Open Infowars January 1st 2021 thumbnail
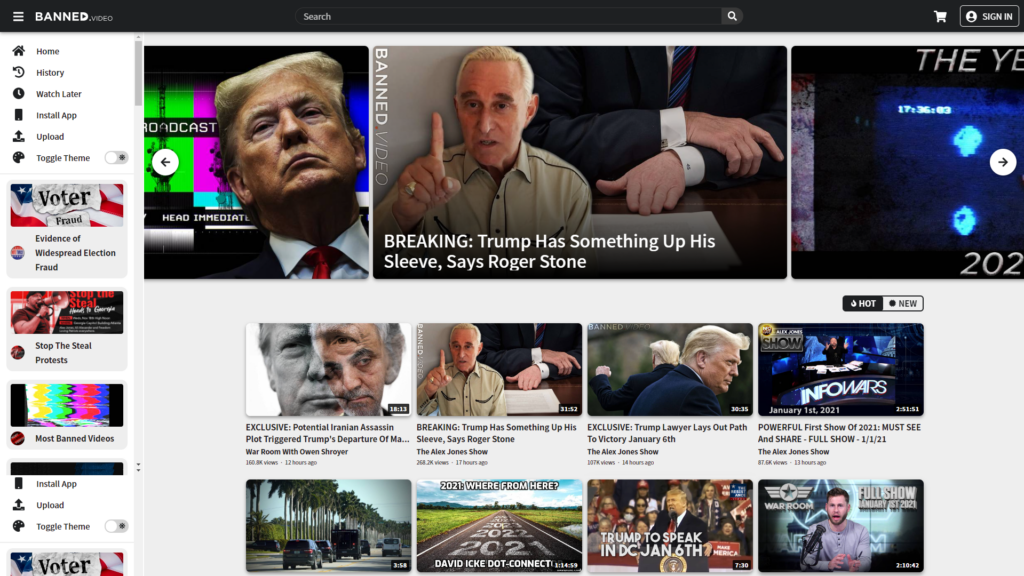Viewport: 1024px width, 576px height. pos(840,370)
